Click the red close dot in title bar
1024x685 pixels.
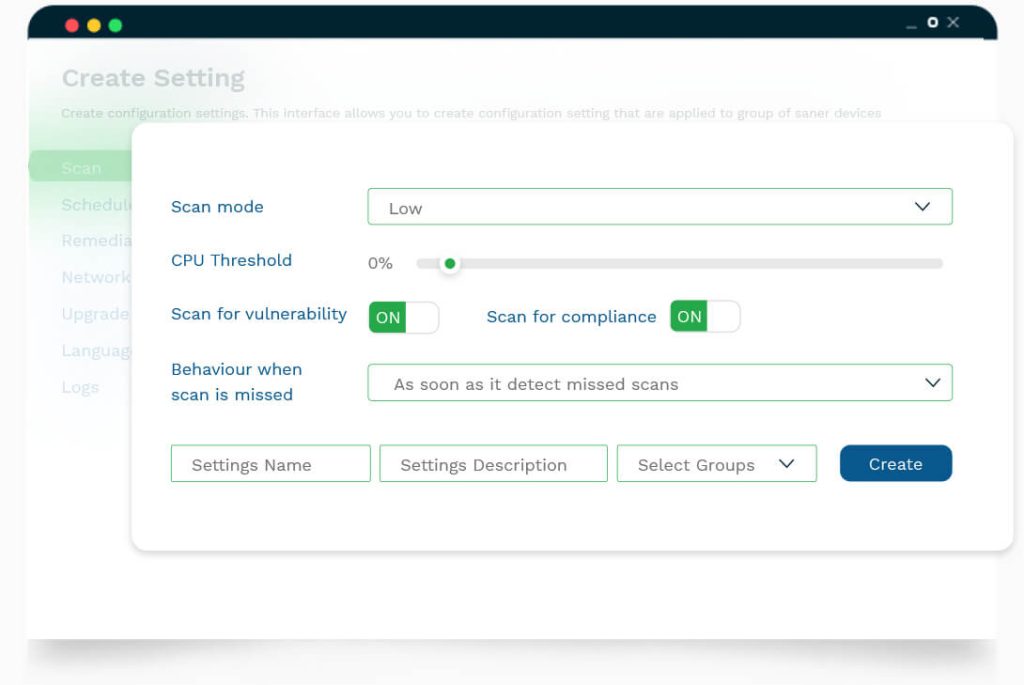pyautogui.click(x=72, y=25)
